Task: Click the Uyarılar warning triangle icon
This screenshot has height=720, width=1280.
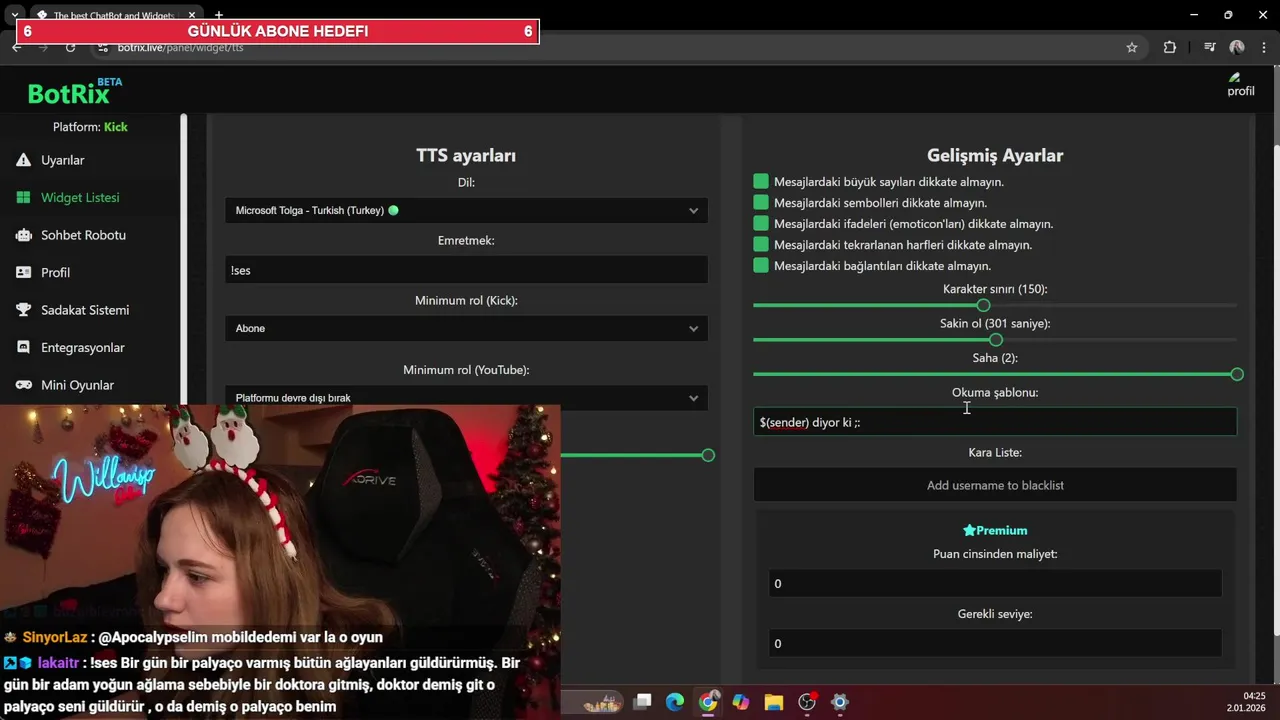Action: (23, 160)
